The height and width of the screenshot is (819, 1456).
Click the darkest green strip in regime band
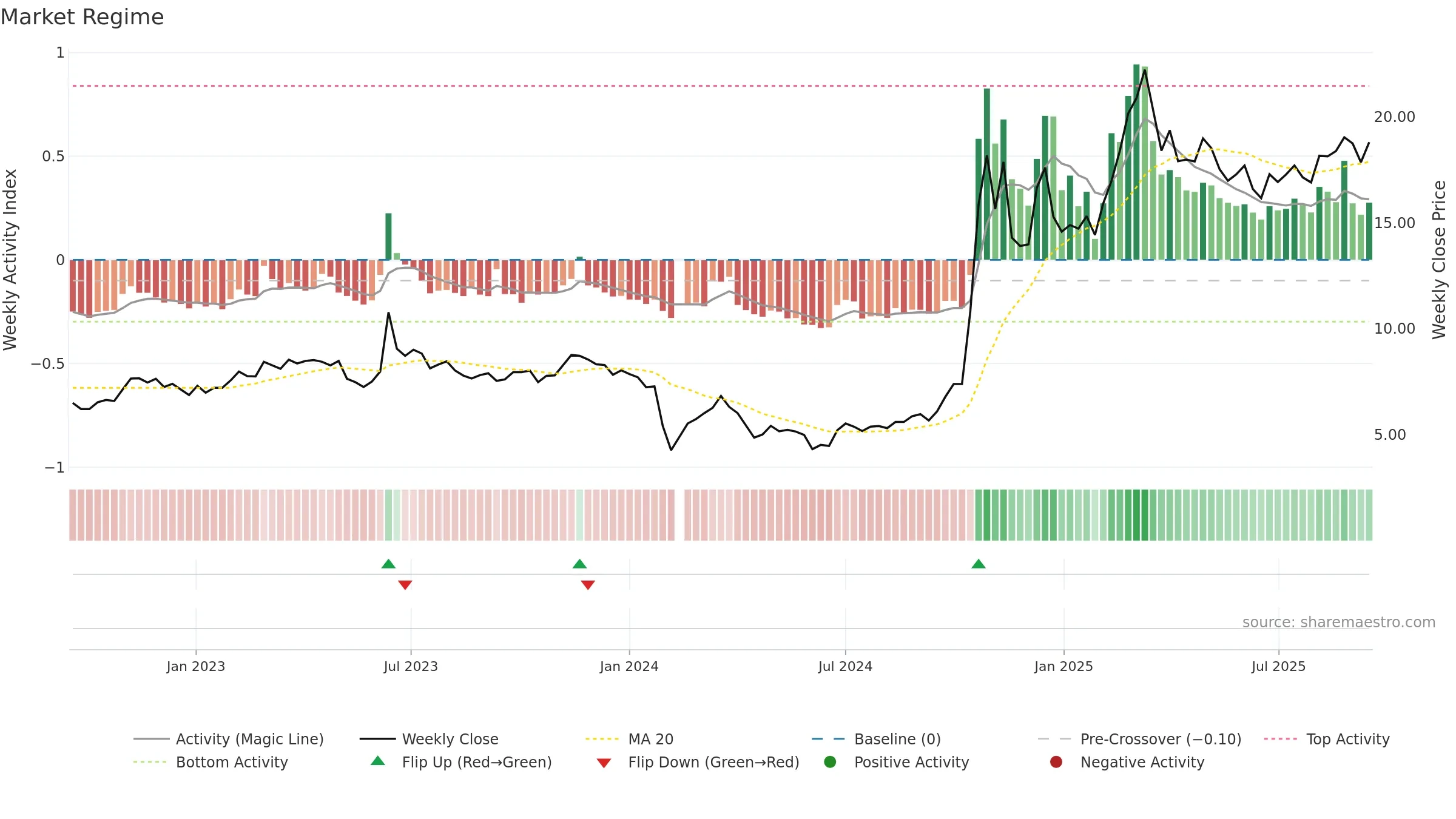pyautogui.click(x=1136, y=515)
